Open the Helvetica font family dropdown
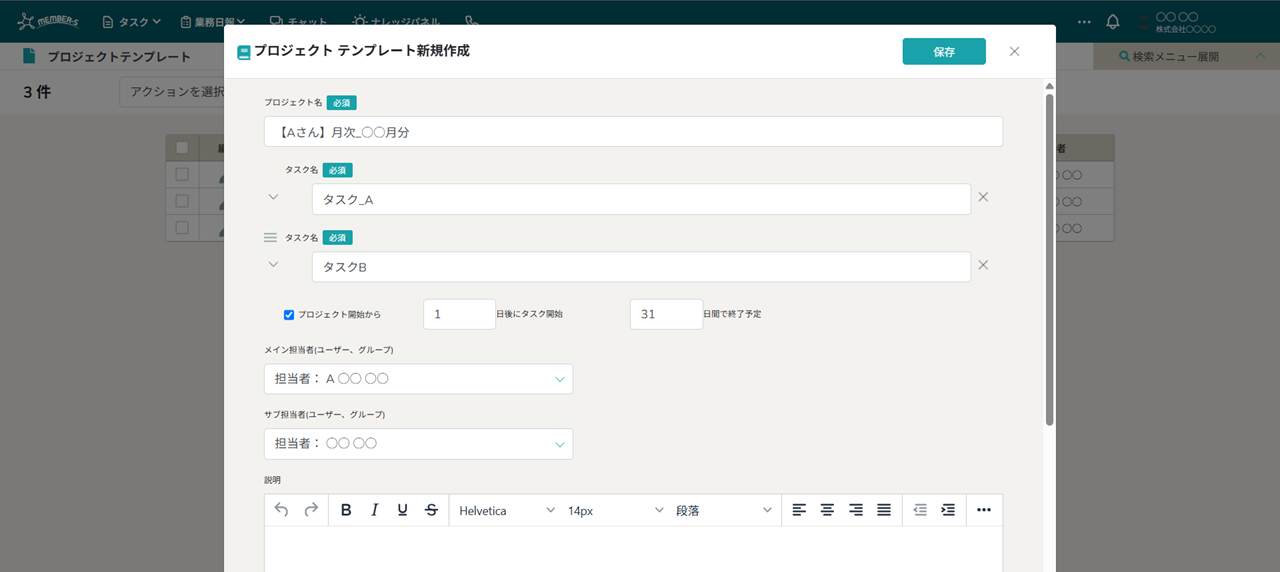 (507, 510)
